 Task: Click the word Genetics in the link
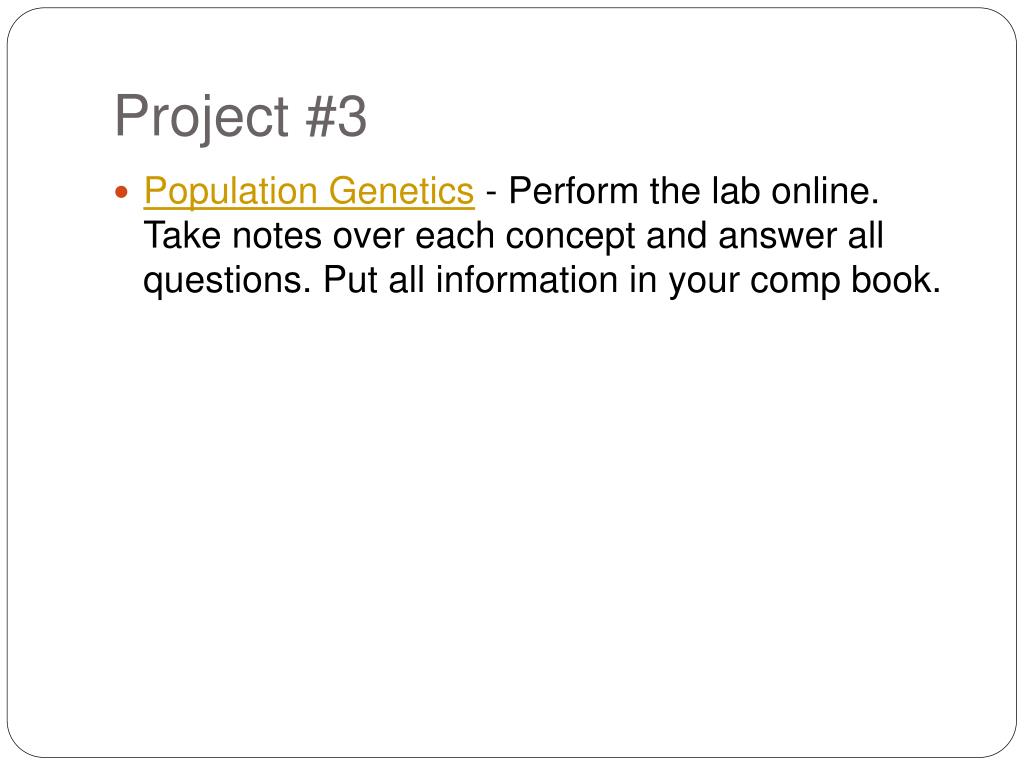[x=401, y=191]
